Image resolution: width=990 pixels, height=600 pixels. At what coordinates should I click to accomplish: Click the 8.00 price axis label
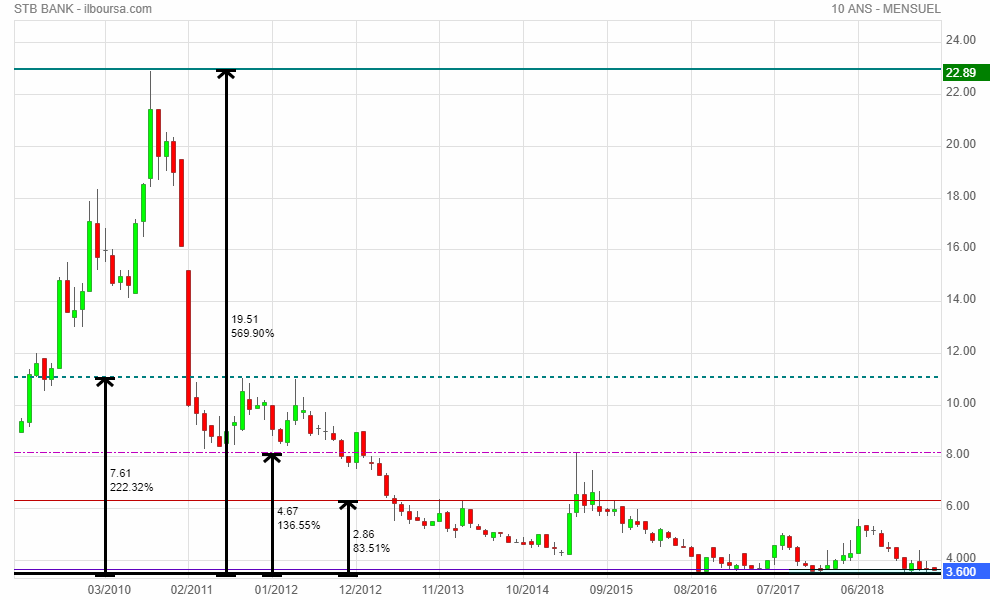pos(957,453)
